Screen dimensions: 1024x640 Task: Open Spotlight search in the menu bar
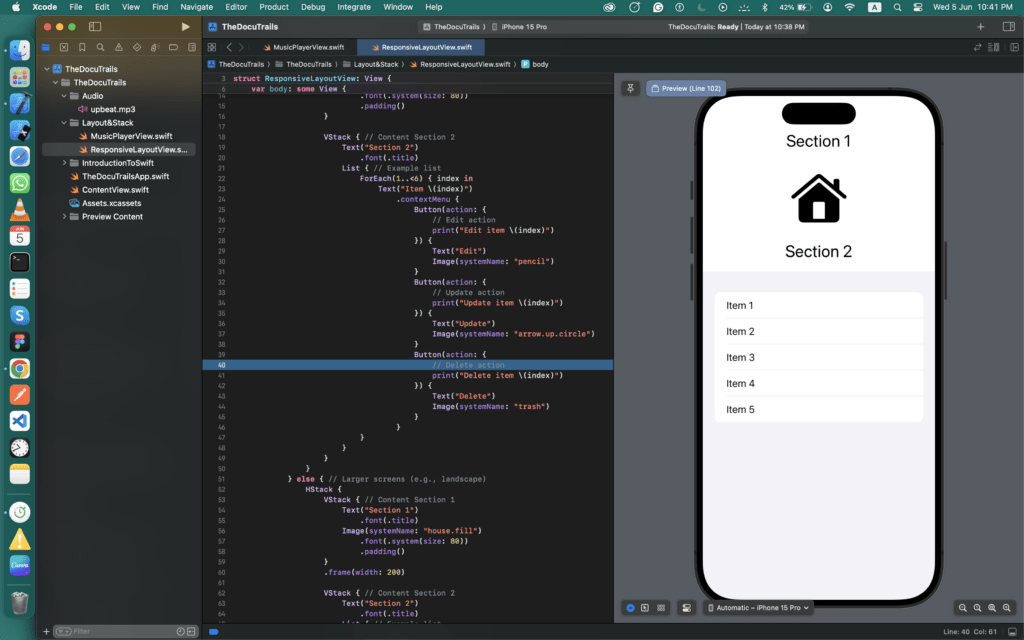coord(897,7)
